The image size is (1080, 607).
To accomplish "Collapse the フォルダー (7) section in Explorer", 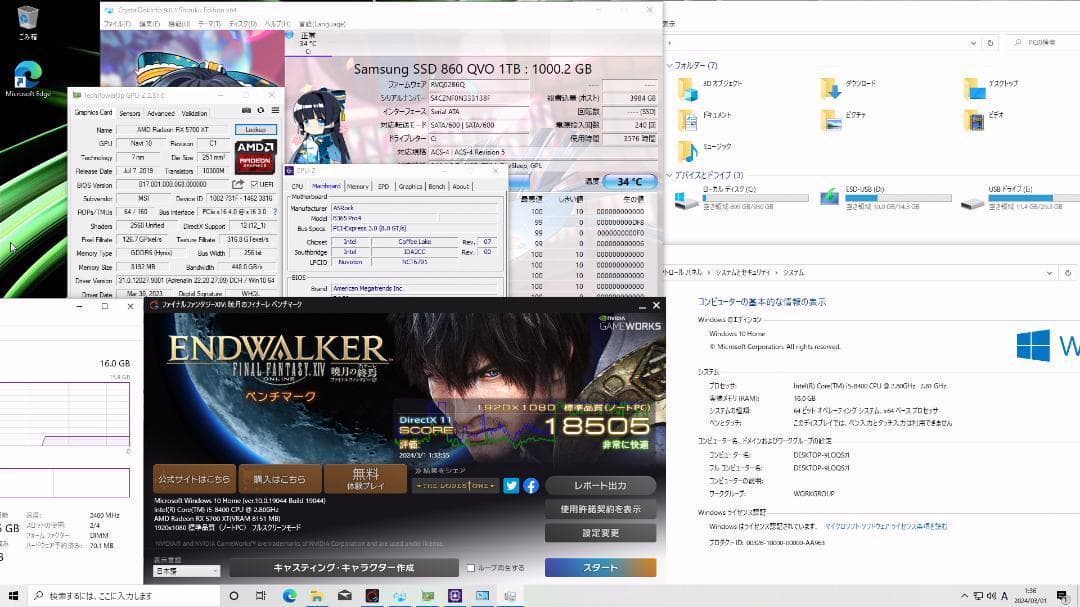I will [669, 67].
